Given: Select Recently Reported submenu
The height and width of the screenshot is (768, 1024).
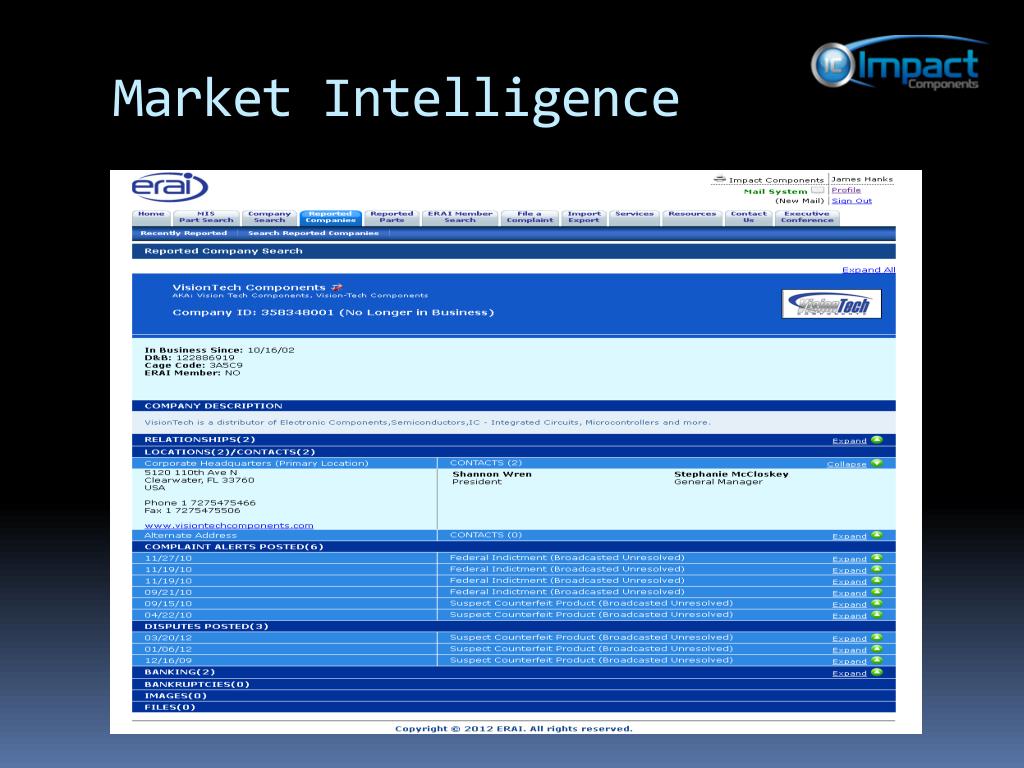Looking at the screenshot, I should click(184, 233).
